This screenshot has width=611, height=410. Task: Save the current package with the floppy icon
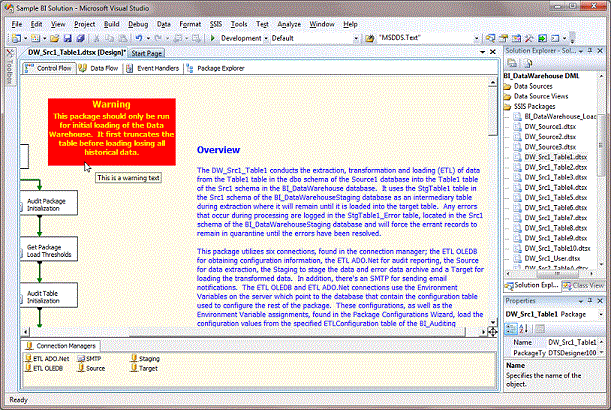point(67,38)
